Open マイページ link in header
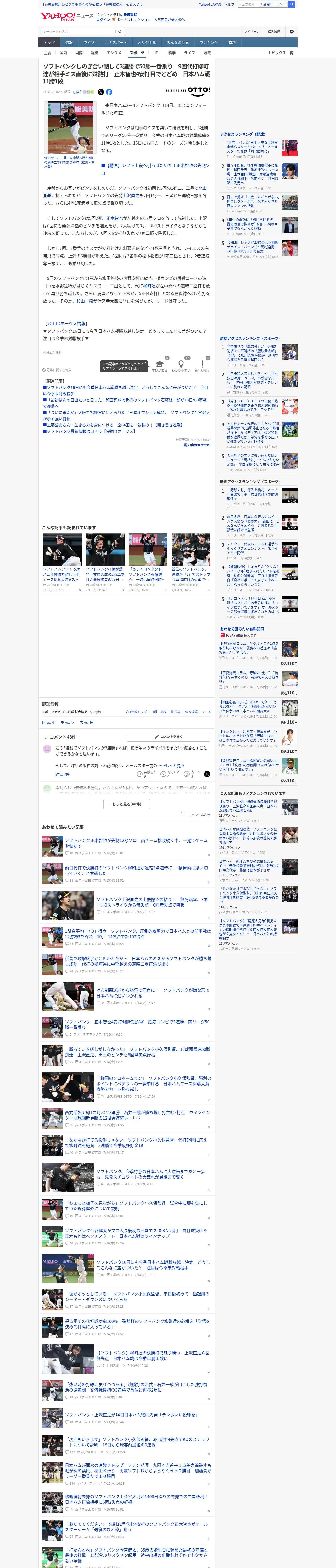Viewport: 336px width, 1568px height. (x=252, y=32)
